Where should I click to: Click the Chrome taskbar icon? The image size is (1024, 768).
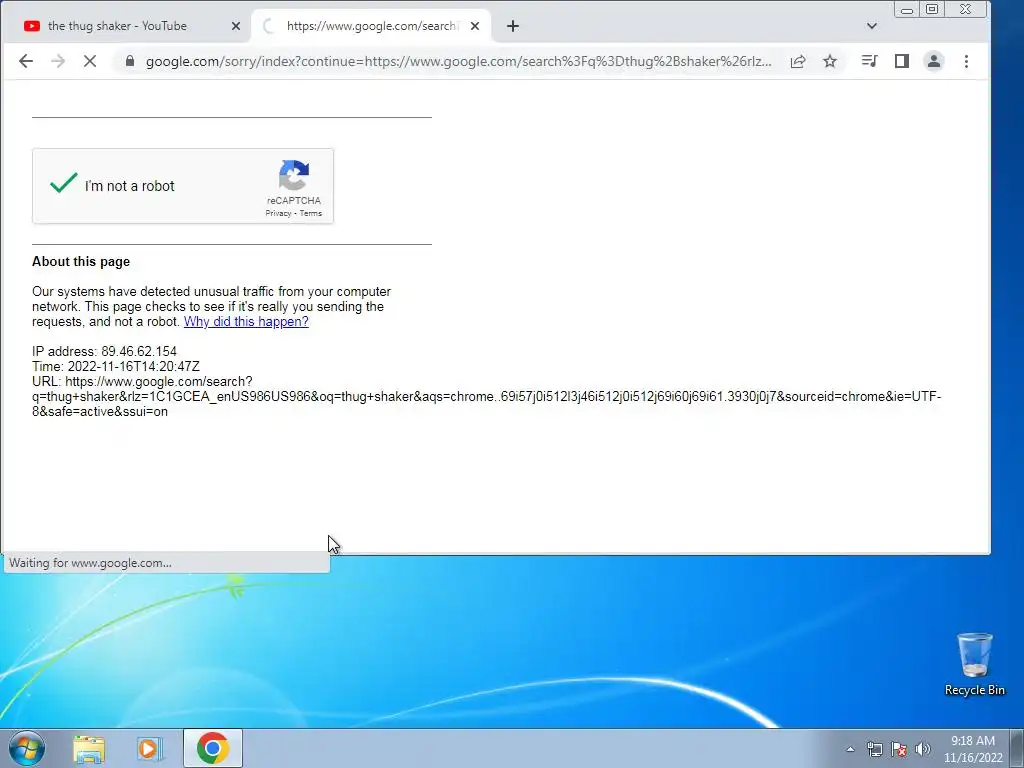pyautogui.click(x=212, y=748)
